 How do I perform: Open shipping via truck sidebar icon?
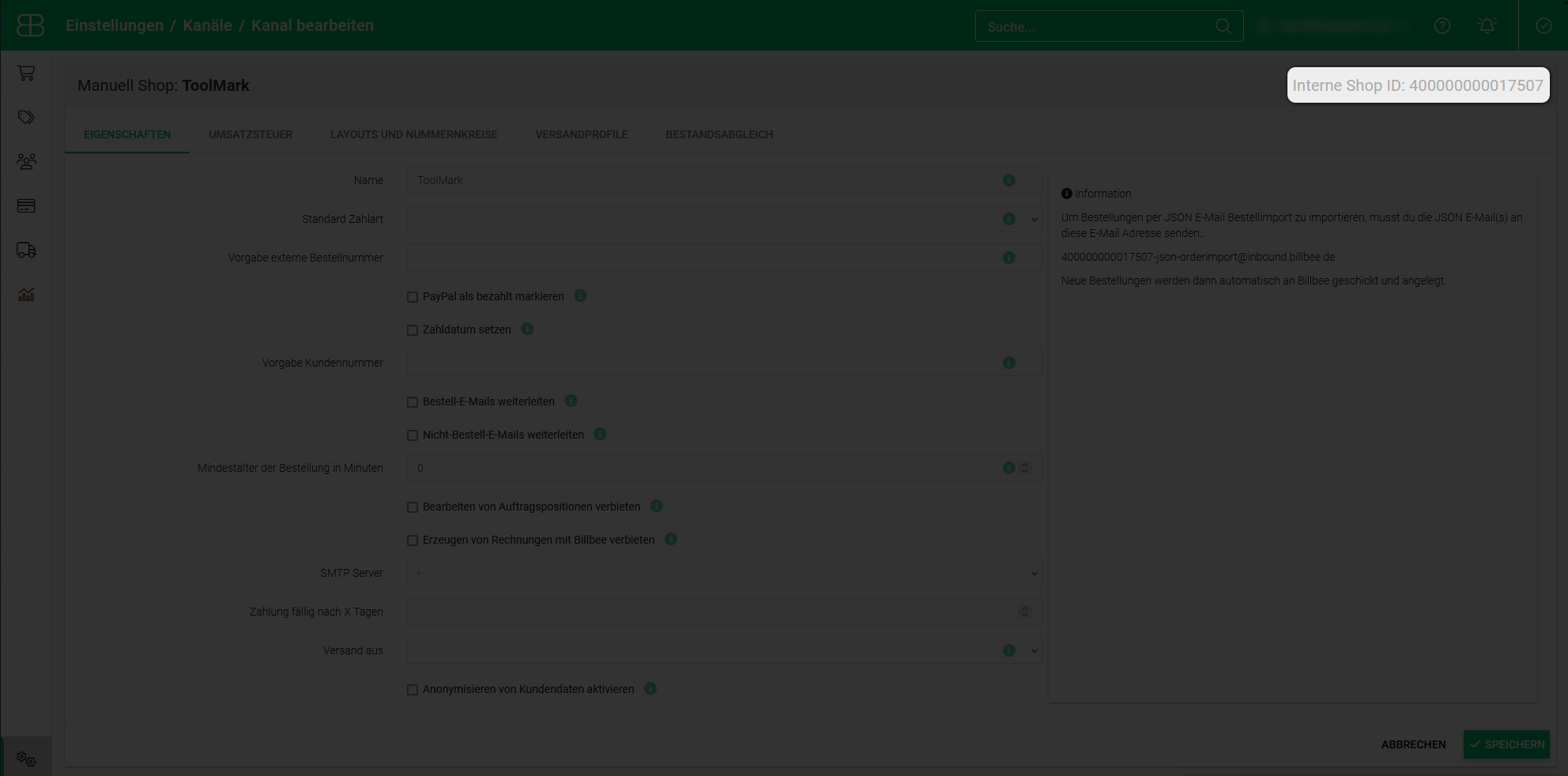[x=26, y=250]
